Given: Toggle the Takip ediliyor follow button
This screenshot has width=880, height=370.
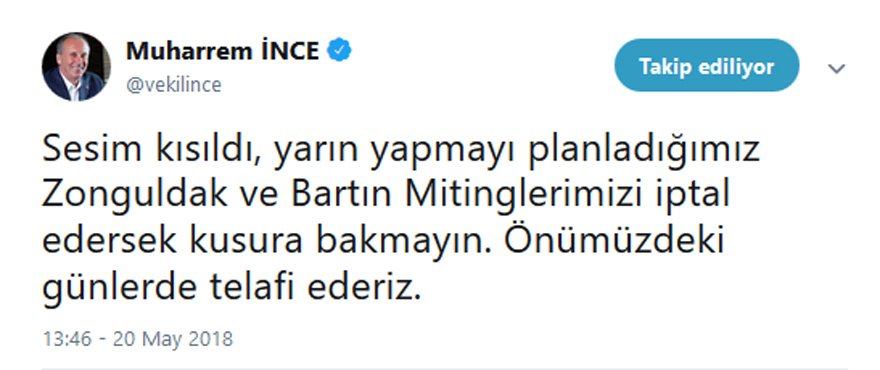Looking at the screenshot, I should point(707,66).
